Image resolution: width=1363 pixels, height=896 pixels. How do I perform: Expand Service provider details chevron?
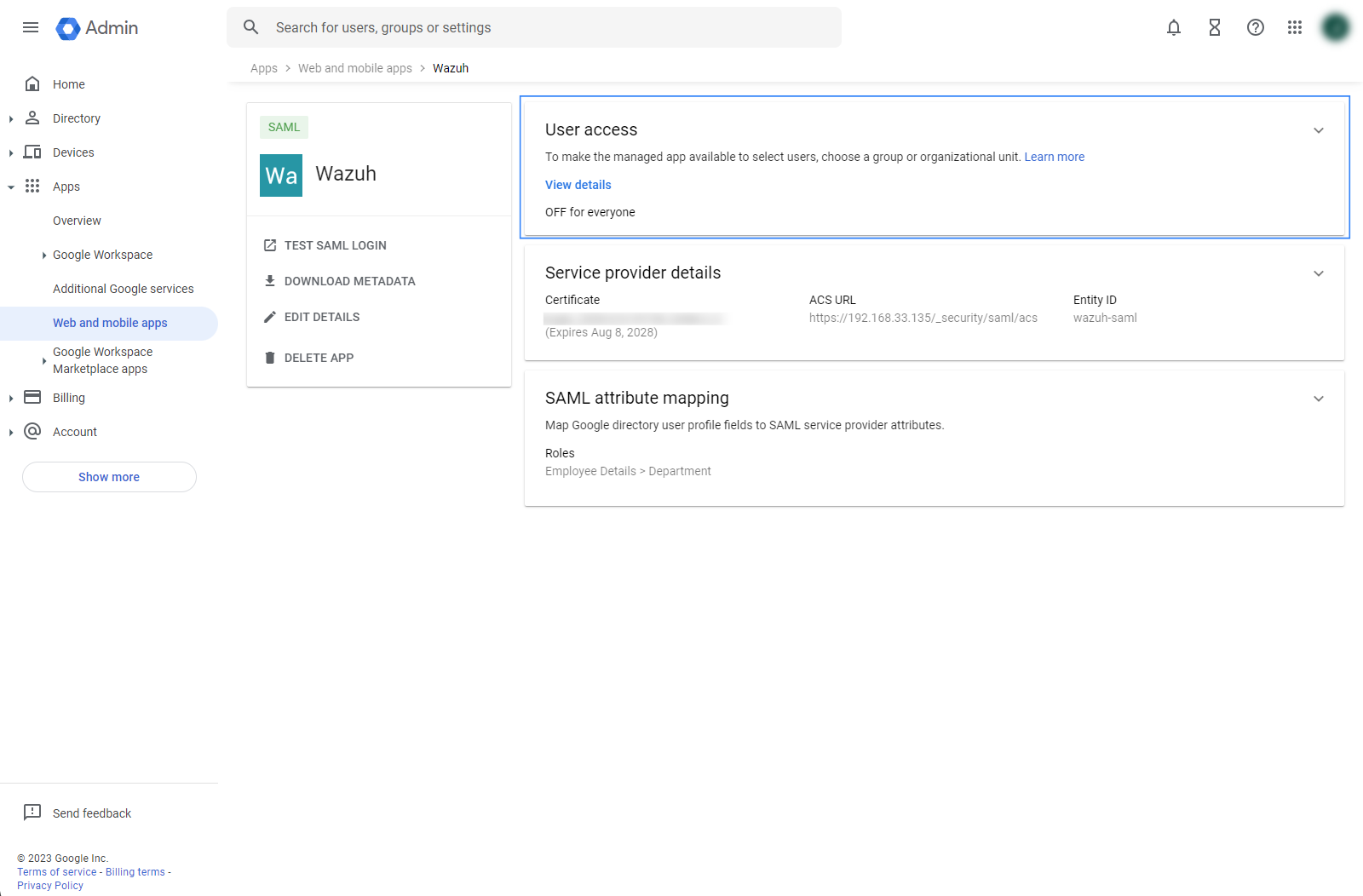[1318, 273]
